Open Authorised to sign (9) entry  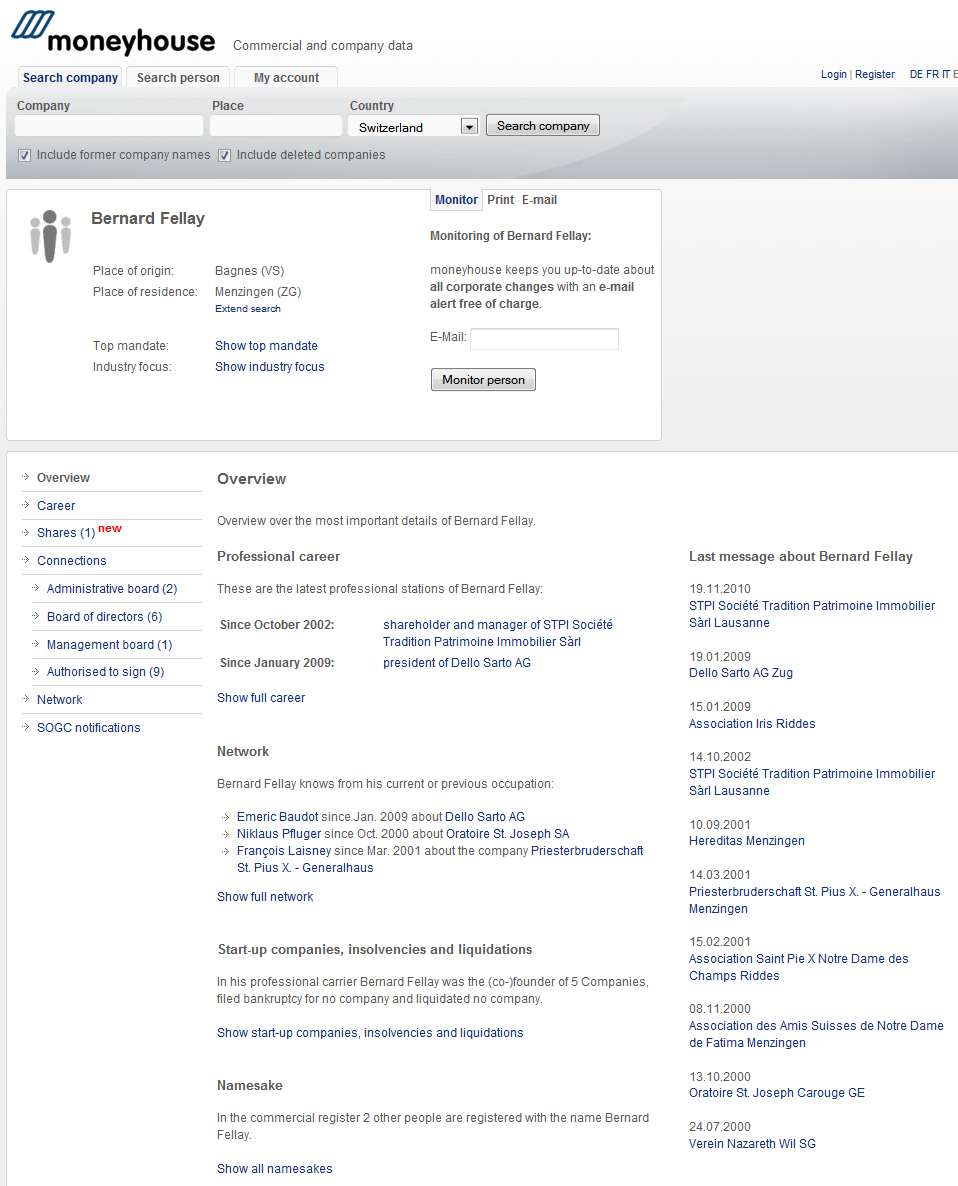[x=105, y=672]
